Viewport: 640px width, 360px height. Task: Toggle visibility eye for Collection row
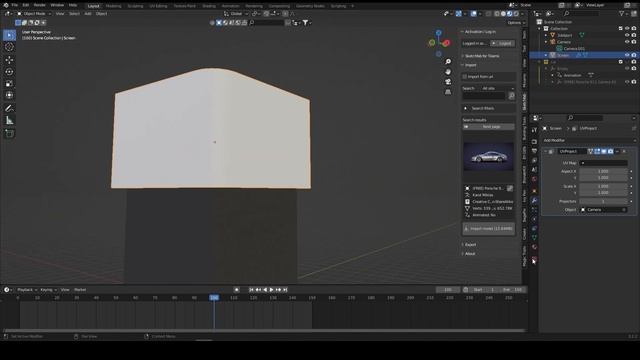[x=627, y=29]
